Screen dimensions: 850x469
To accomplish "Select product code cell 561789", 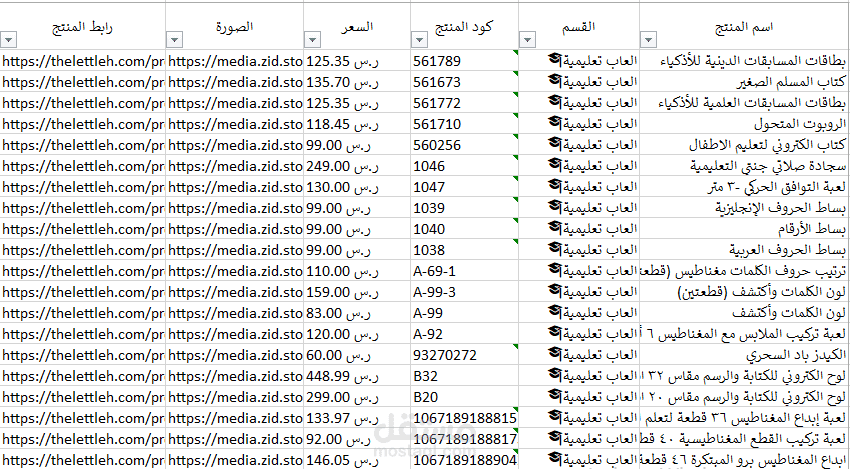I will 465,61.
